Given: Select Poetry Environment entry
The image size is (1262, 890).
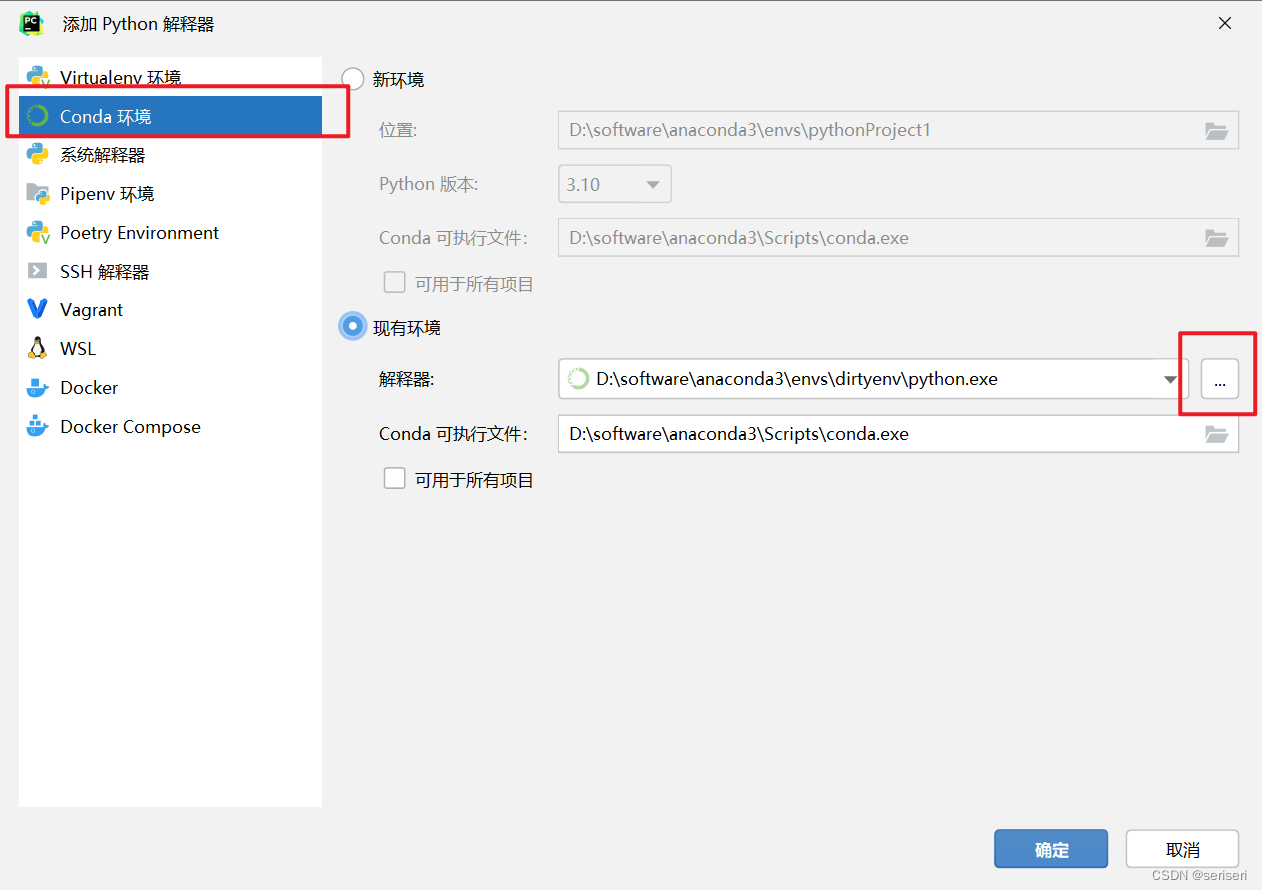Looking at the screenshot, I should (170, 233).
